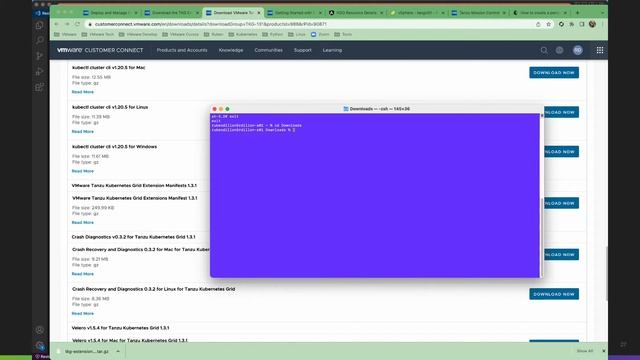This screenshot has width=640, height=360.
Task: Click the VMware Customer Connect logo
Action: (x=100, y=50)
